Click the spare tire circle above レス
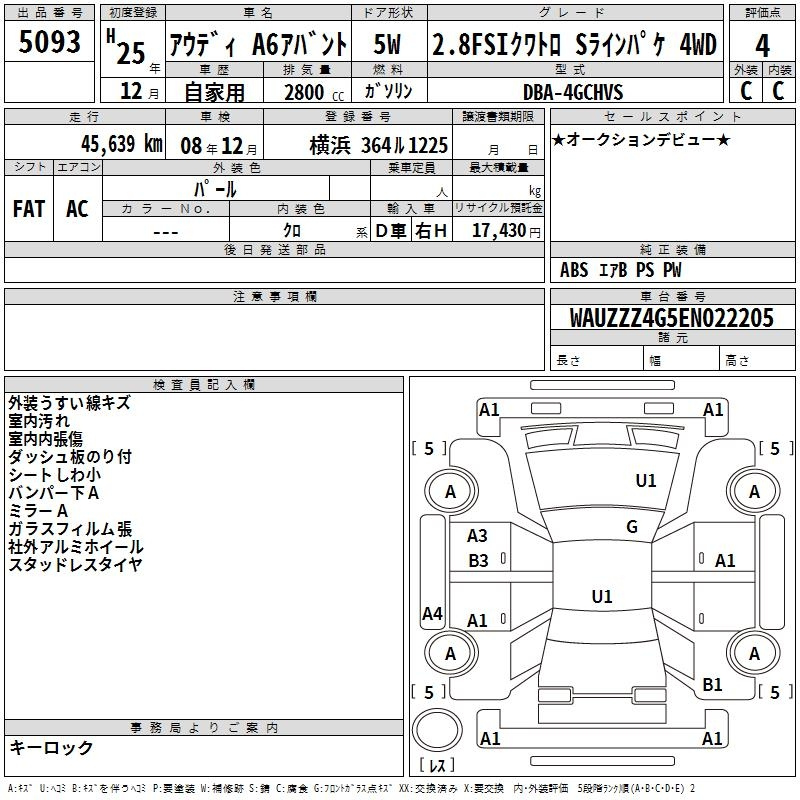 coord(437,730)
